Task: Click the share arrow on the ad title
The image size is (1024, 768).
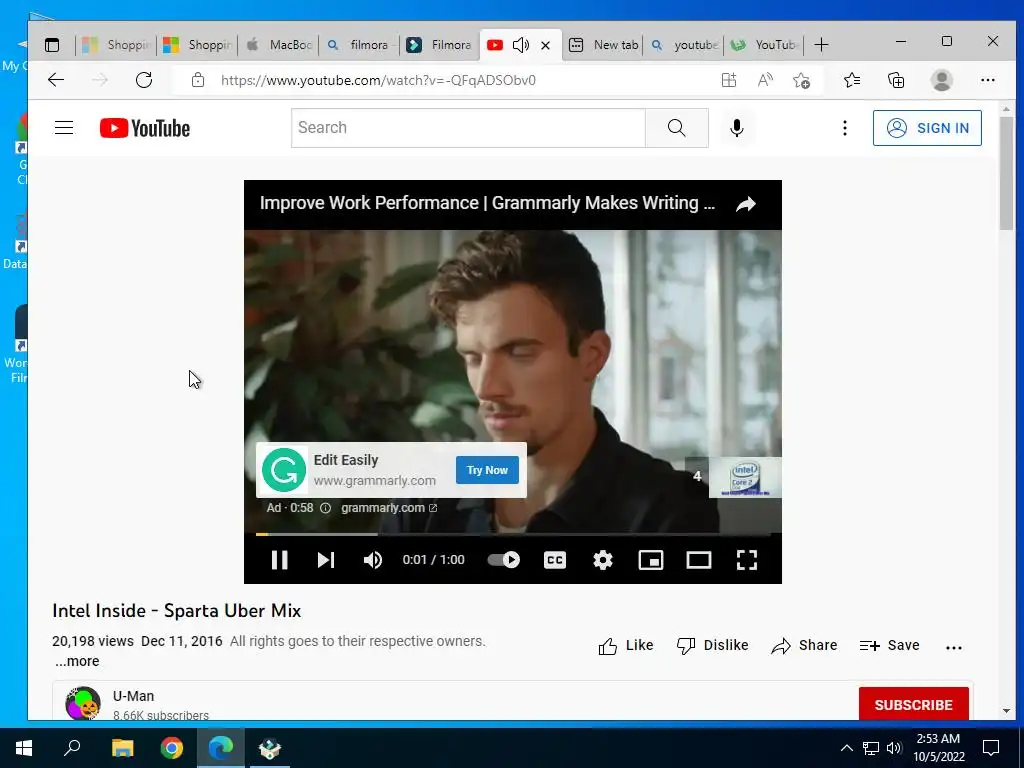Action: (x=746, y=204)
